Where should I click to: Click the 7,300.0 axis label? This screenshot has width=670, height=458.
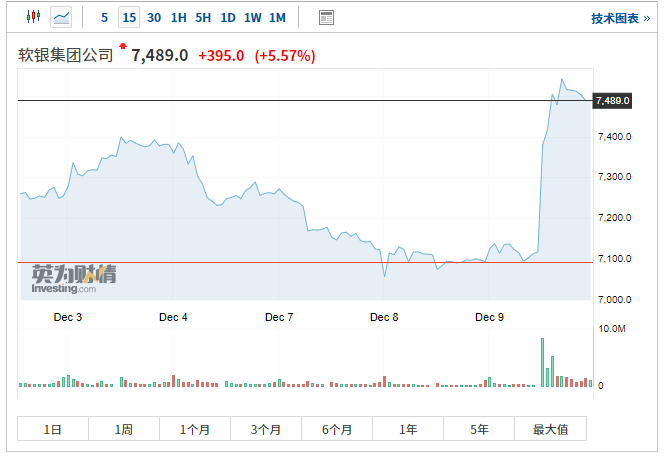point(614,176)
